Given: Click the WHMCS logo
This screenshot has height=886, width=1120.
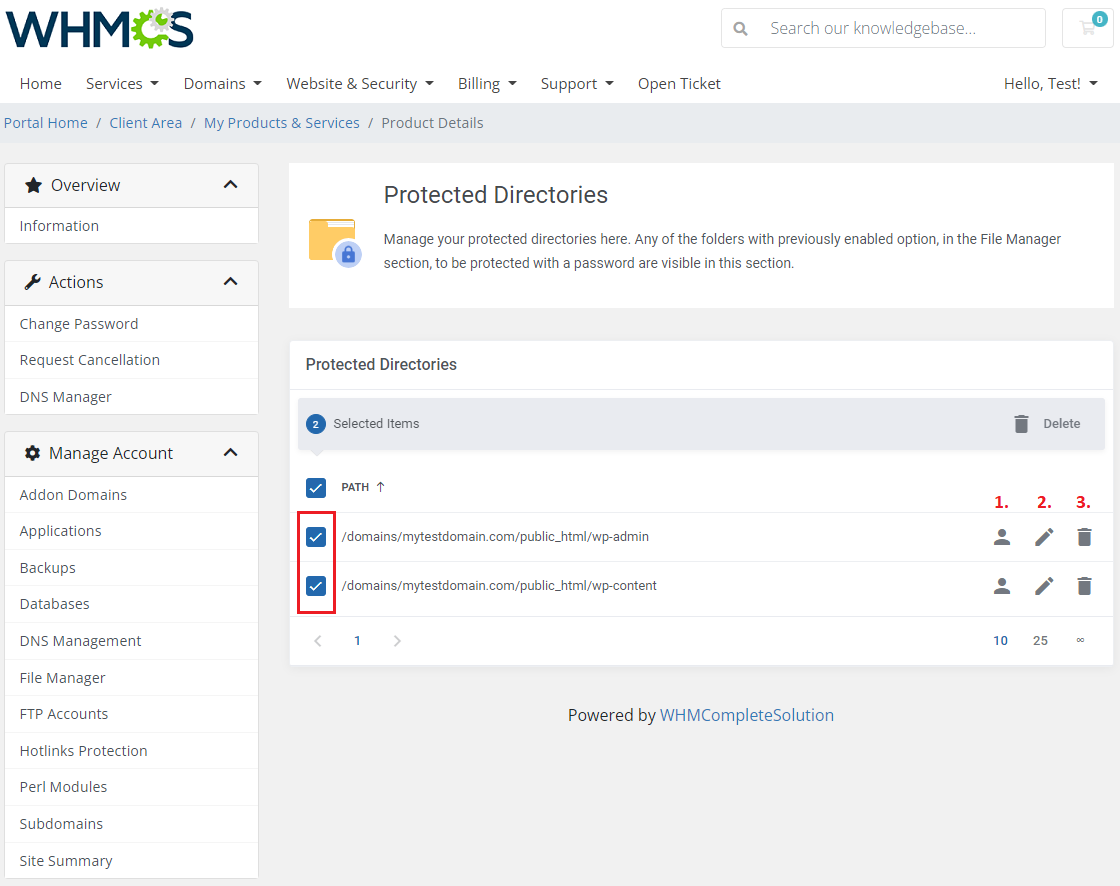Looking at the screenshot, I should [x=99, y=29].
